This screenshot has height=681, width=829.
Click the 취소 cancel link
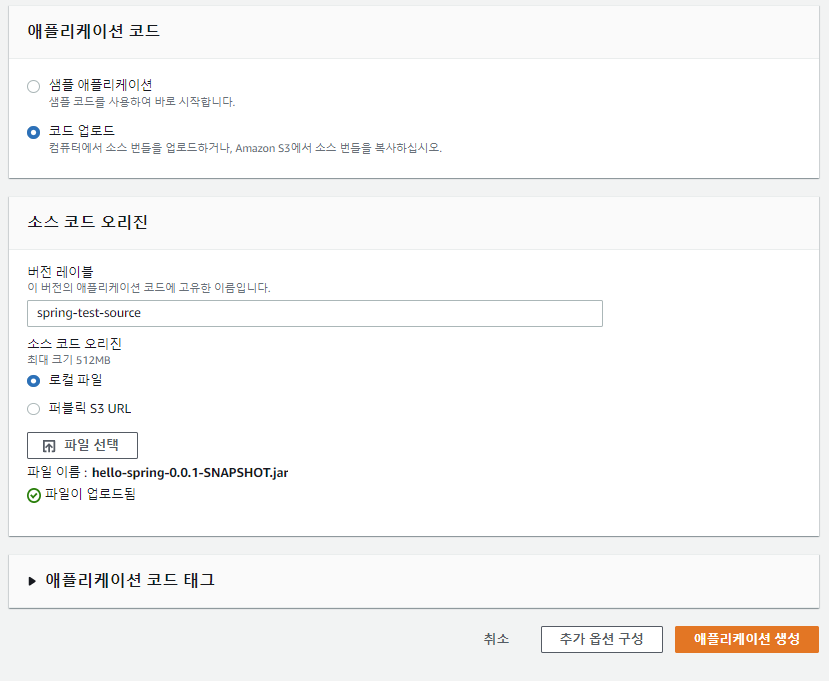pyautogui.click(x=496, y=639)
